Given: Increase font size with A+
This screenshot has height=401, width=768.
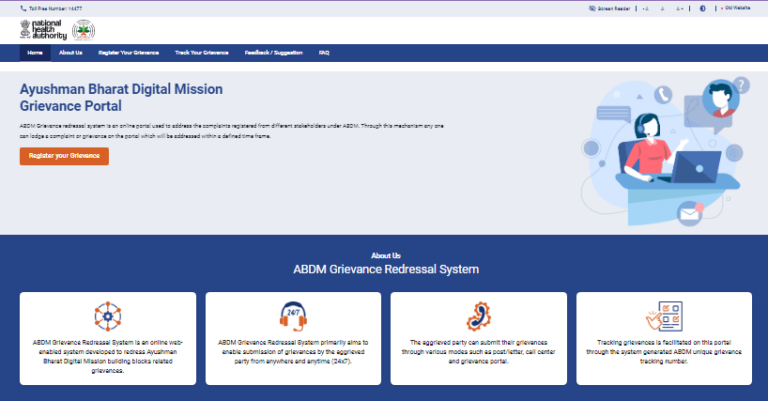Looking at the screenshot, I should click(x=679, y=8).
